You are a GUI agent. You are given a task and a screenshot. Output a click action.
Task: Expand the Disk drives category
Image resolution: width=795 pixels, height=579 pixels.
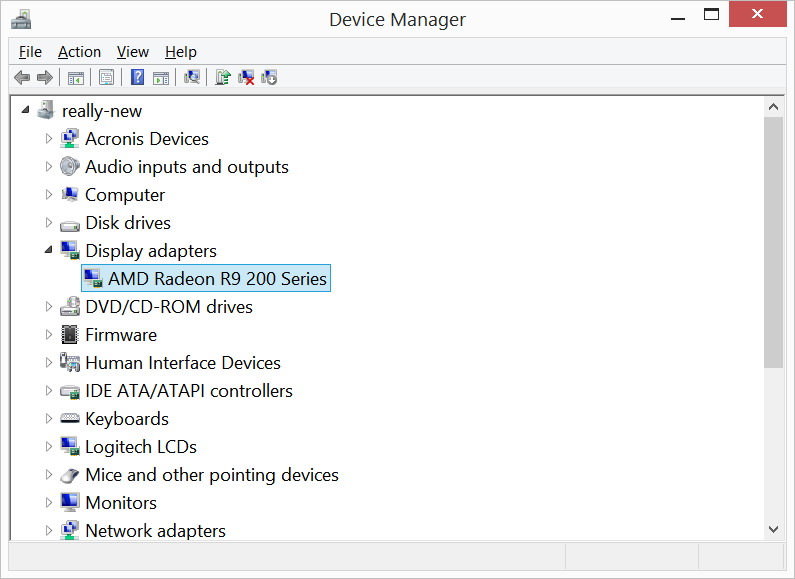click(48, 222)
